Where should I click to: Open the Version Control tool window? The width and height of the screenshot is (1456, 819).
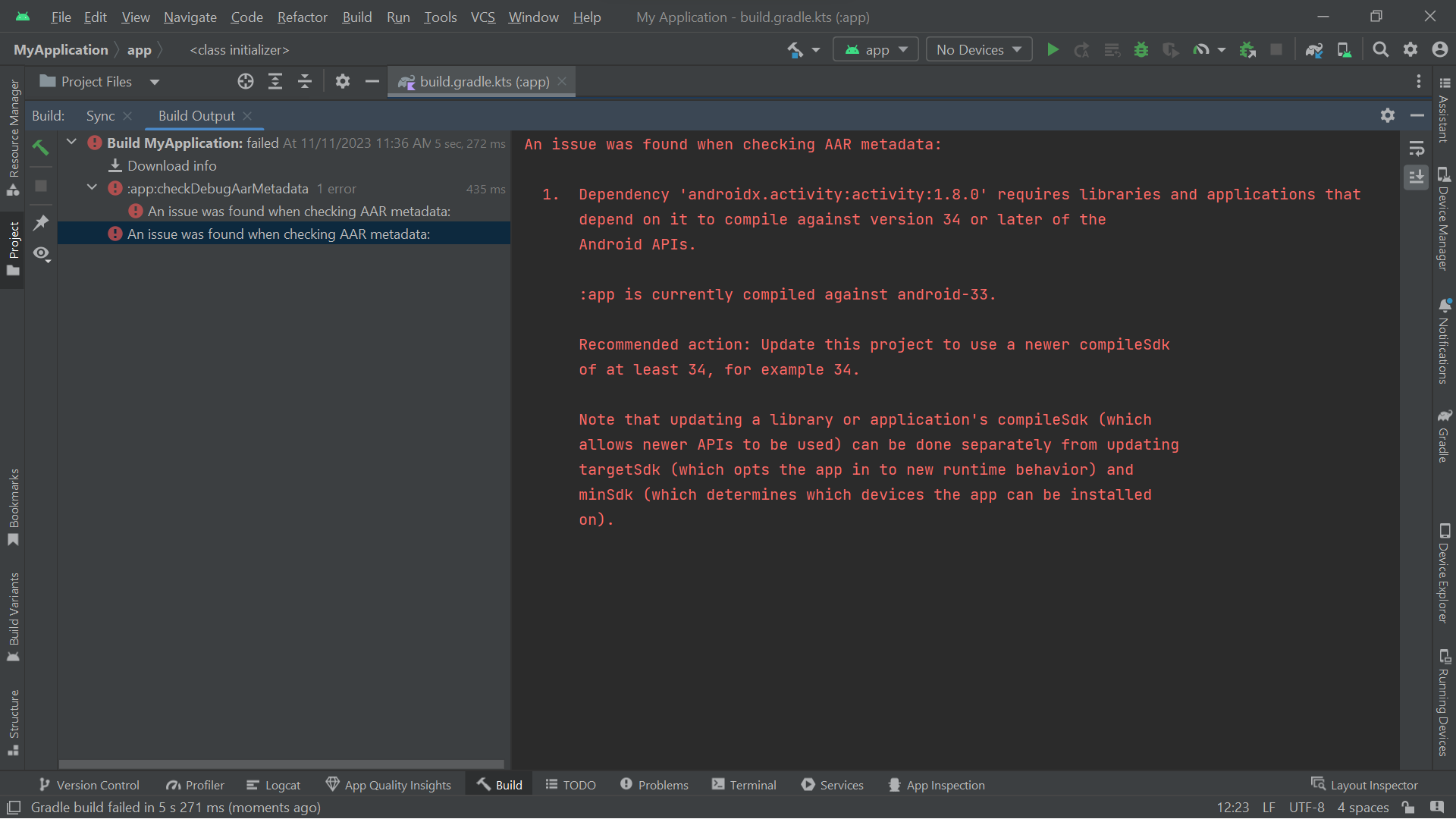point(89,786)
